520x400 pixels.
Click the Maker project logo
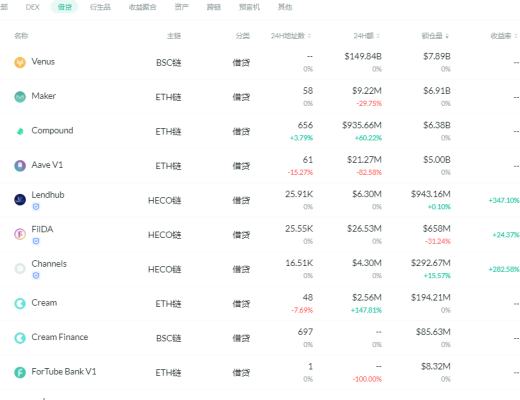20,97
